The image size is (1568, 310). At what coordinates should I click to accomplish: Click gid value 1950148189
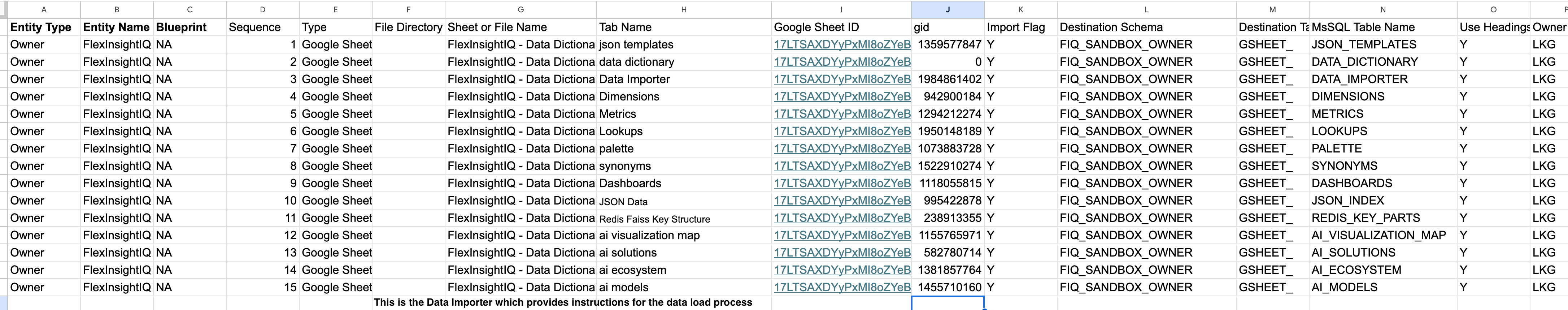coord(948,131)
